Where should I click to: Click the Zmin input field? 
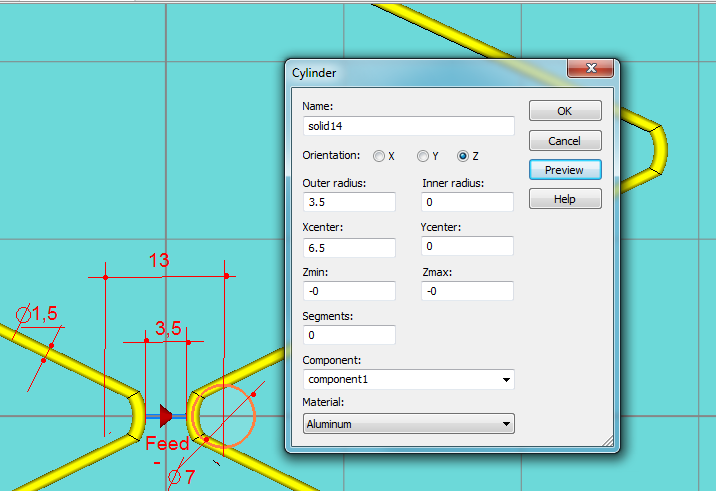pyautogui.click(x=349, y=291)
